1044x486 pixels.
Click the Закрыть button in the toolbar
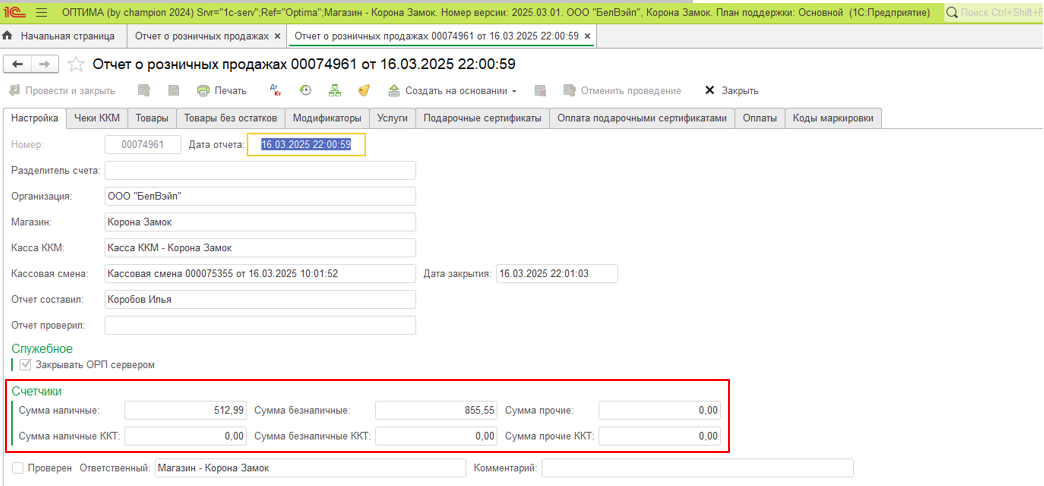(x=731, y=91)
